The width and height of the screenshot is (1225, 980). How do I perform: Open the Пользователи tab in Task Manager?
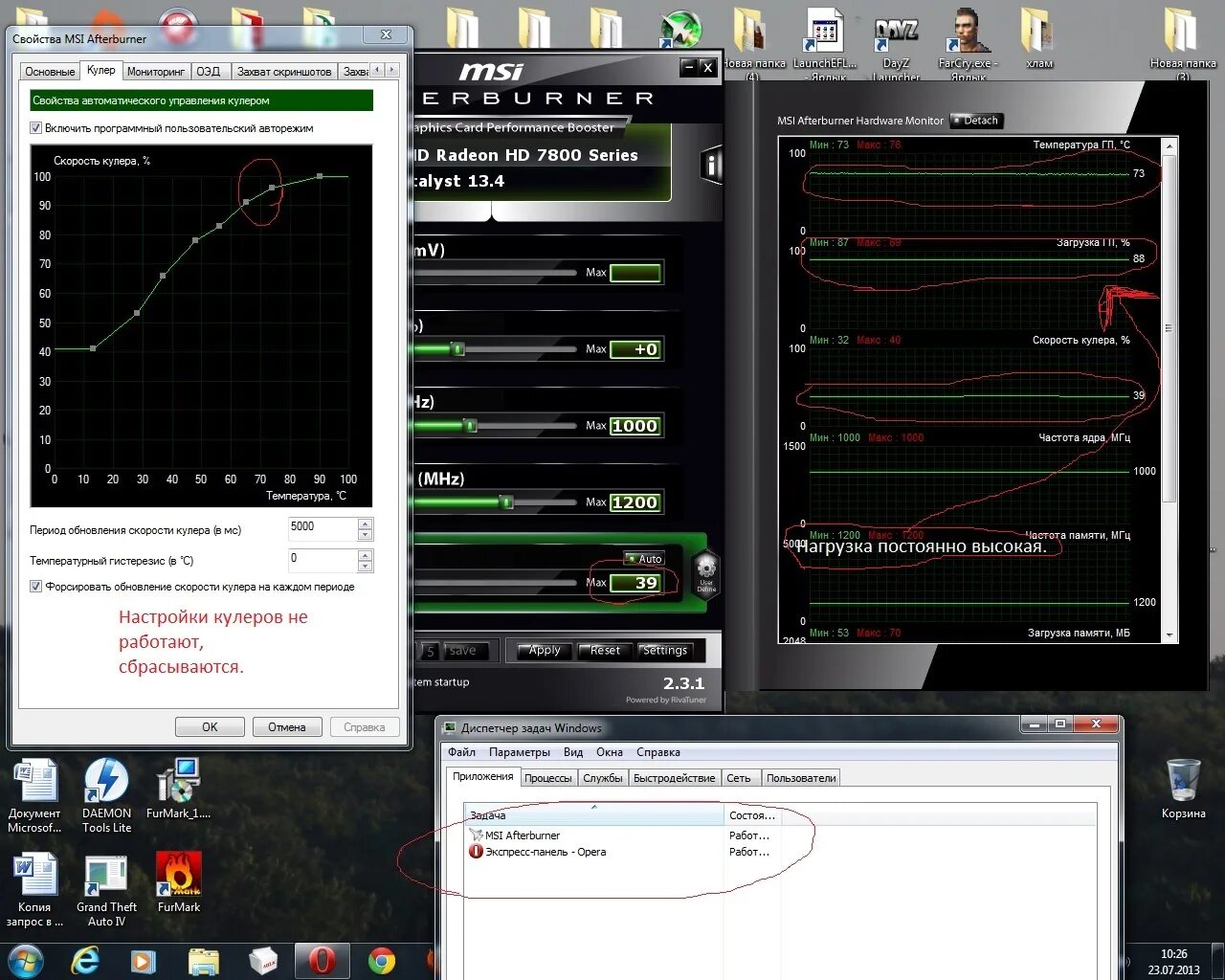click(801, 778)
